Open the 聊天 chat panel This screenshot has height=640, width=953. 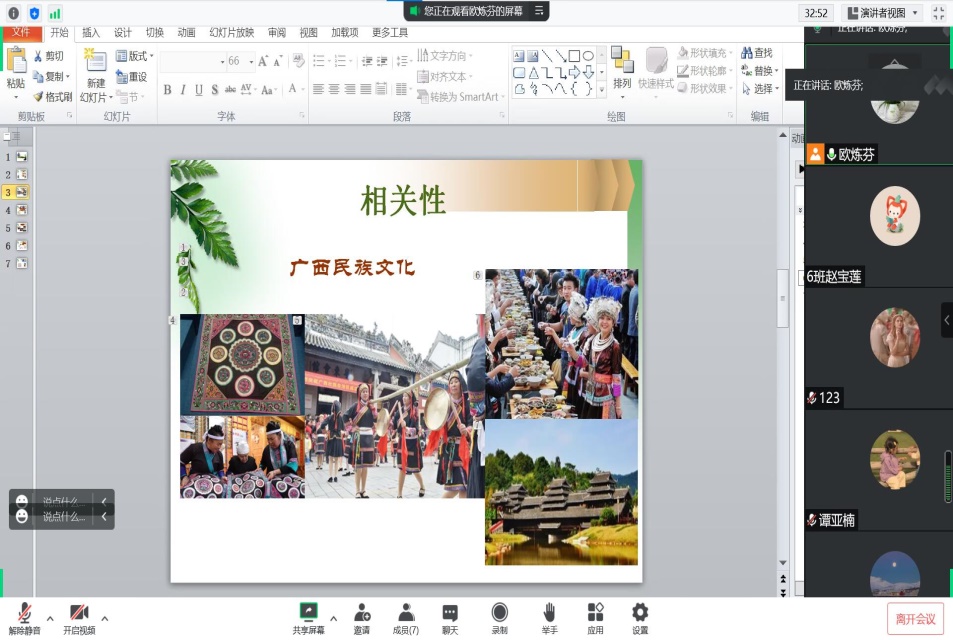tap(450, 617)
